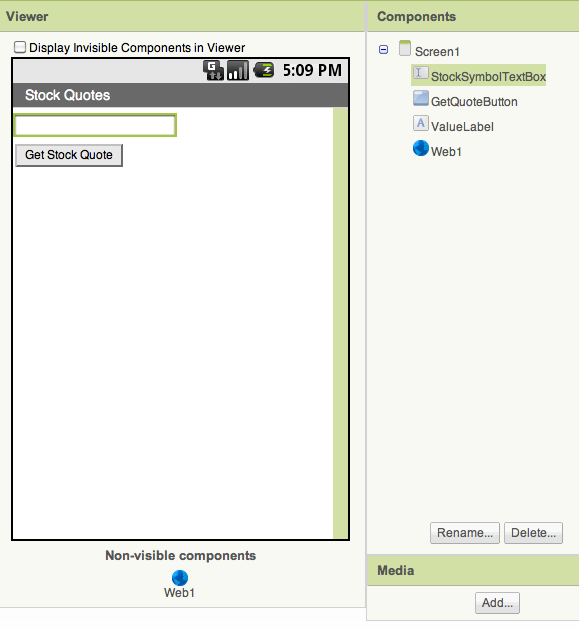The width and height of the screenshot is (579, 630).
Task: Click the Screen1 form icon in Components
Action: (405, 48)
